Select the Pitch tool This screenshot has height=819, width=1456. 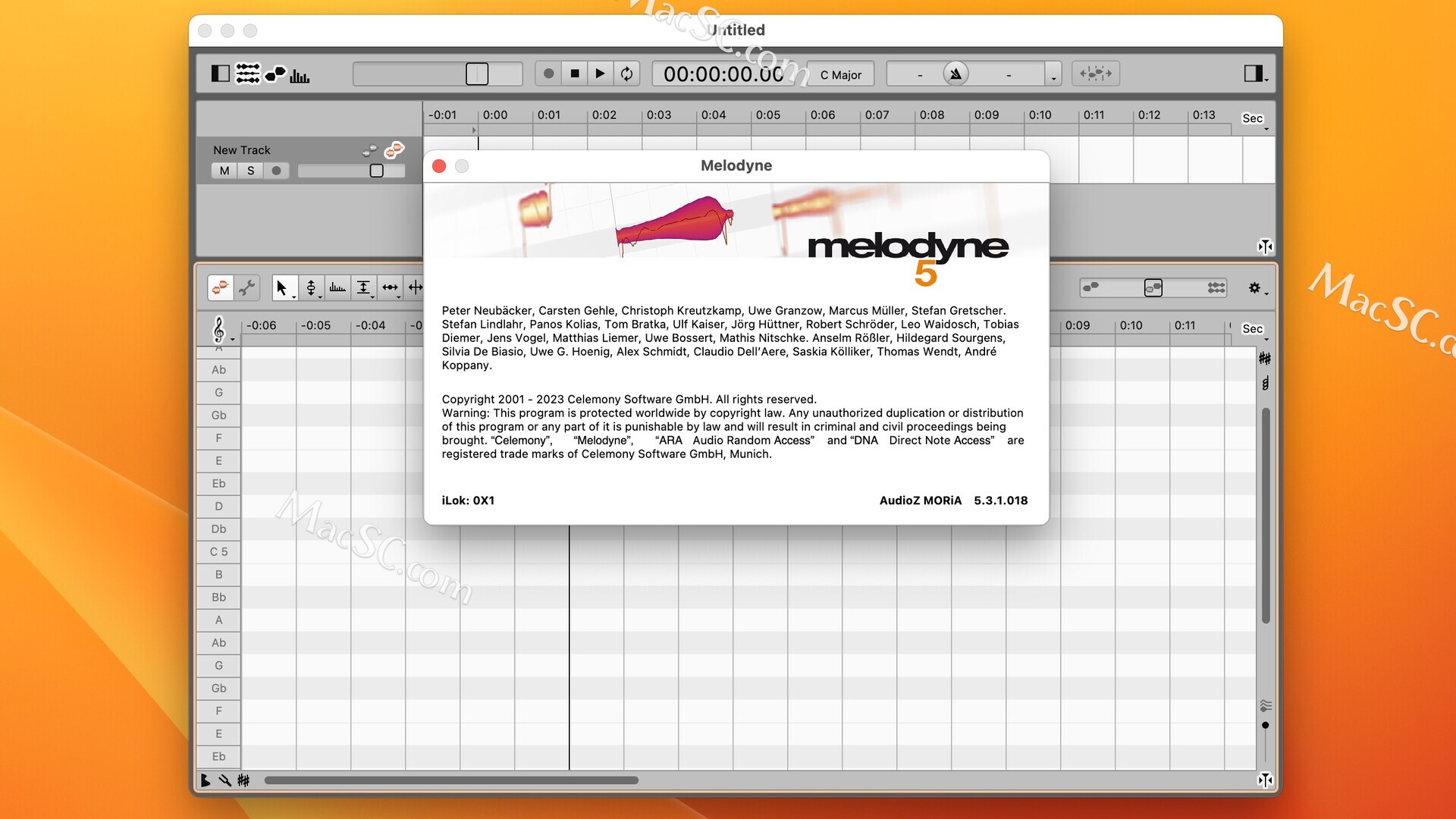tap(310, 287)
